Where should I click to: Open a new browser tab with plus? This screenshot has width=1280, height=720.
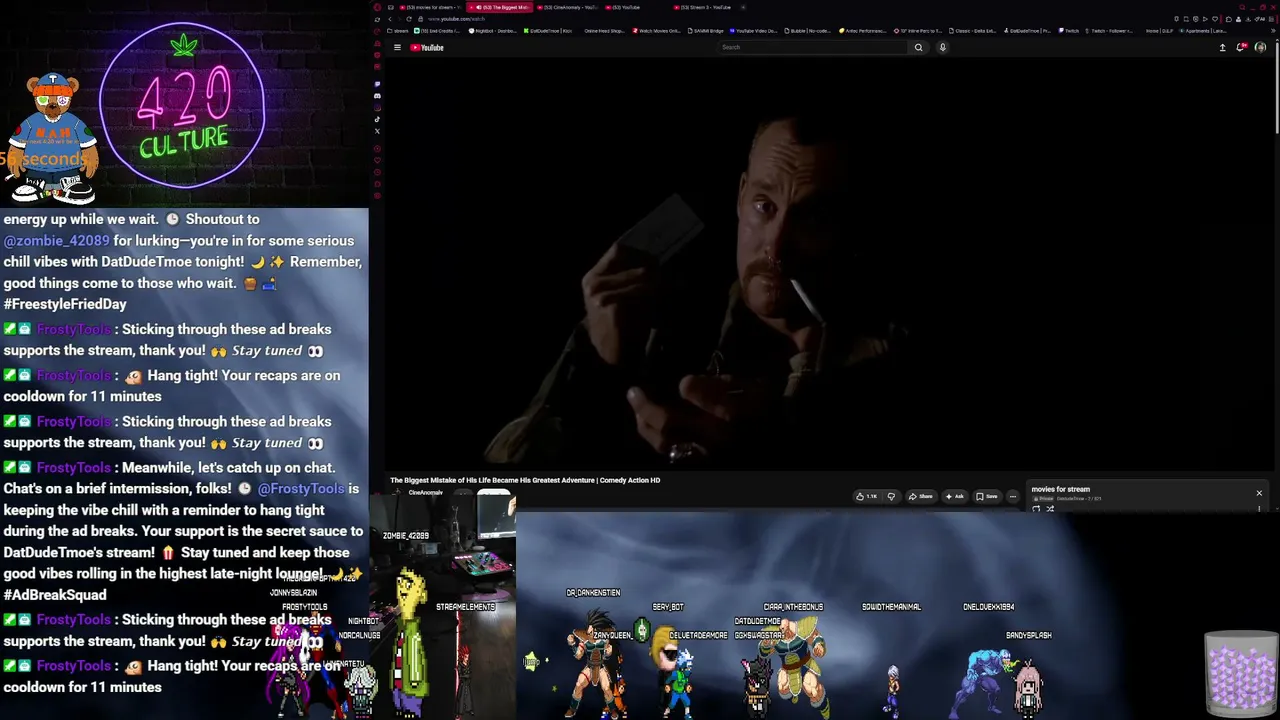tap(743, 7)
